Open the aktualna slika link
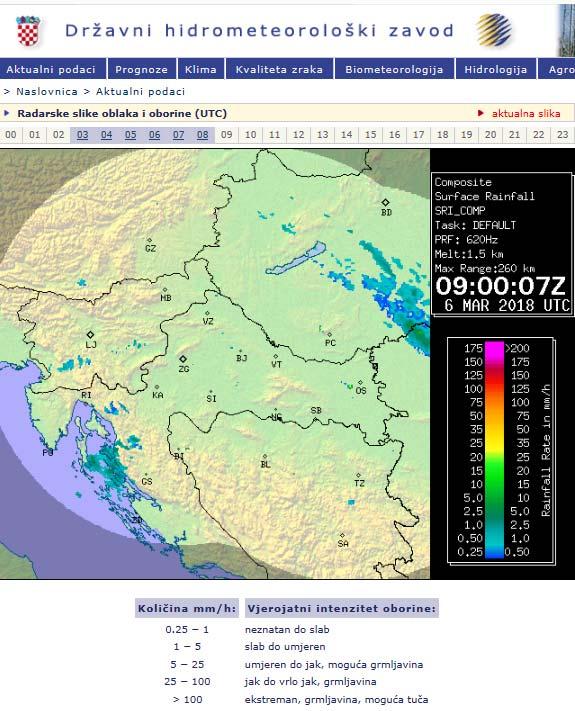This screenshot has width=575, height=711. (x=526, y=113)
